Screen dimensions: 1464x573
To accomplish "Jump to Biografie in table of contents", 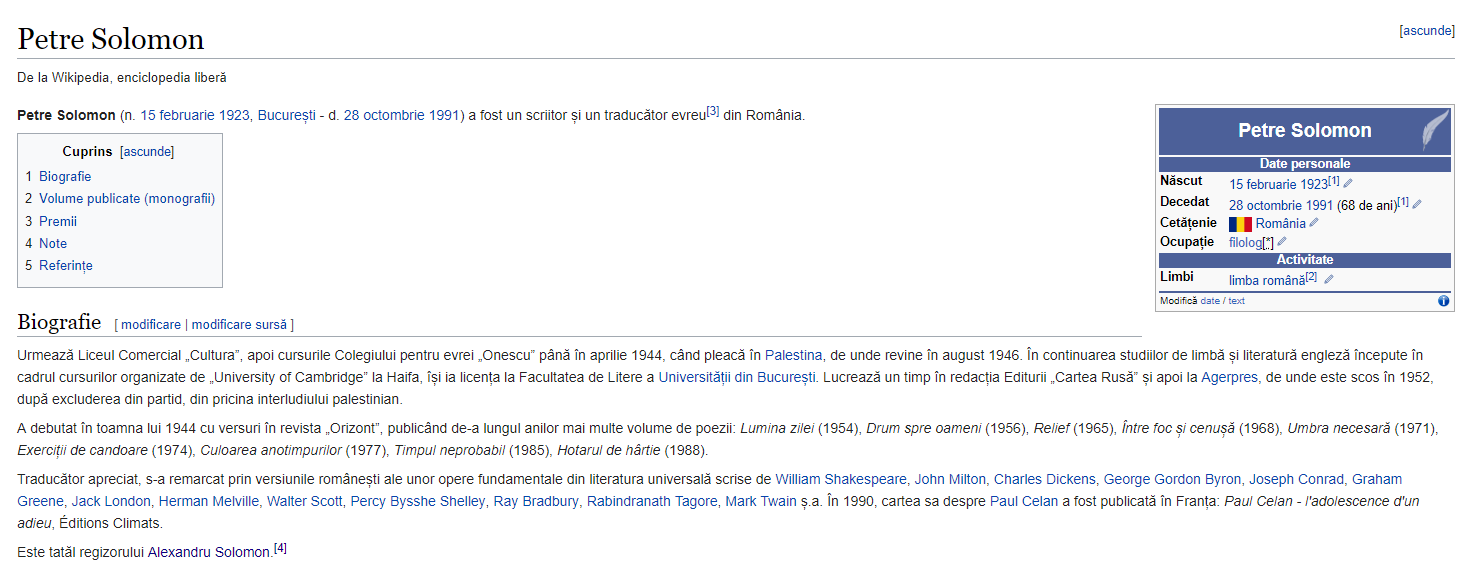I will tap(65, 177).
